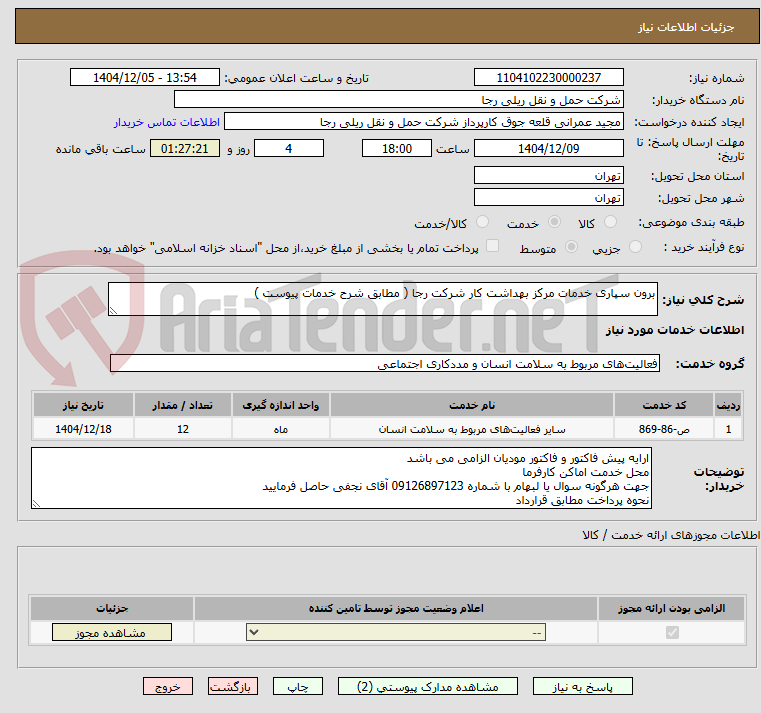Image resolution: width=761 pixels, height=713 pixels.
Task: Click the resize handle of شرح کلی نیاز box
Action: pyautogui.click(x=113, y=311)
